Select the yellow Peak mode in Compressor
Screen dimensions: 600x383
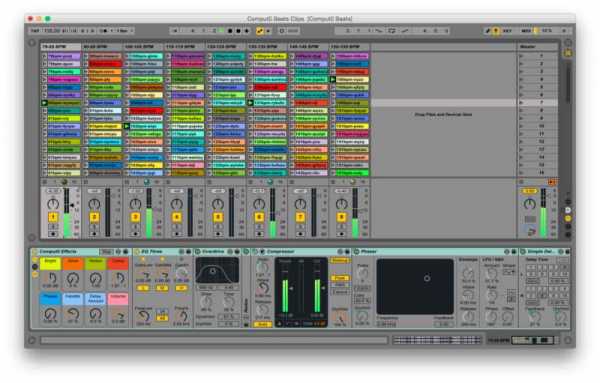click(339, 278)
